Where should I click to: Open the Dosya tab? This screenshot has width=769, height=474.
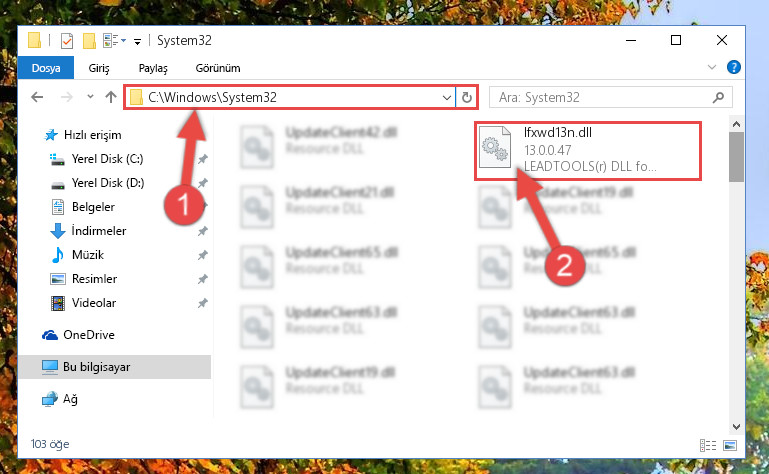[x=46, y=68]
